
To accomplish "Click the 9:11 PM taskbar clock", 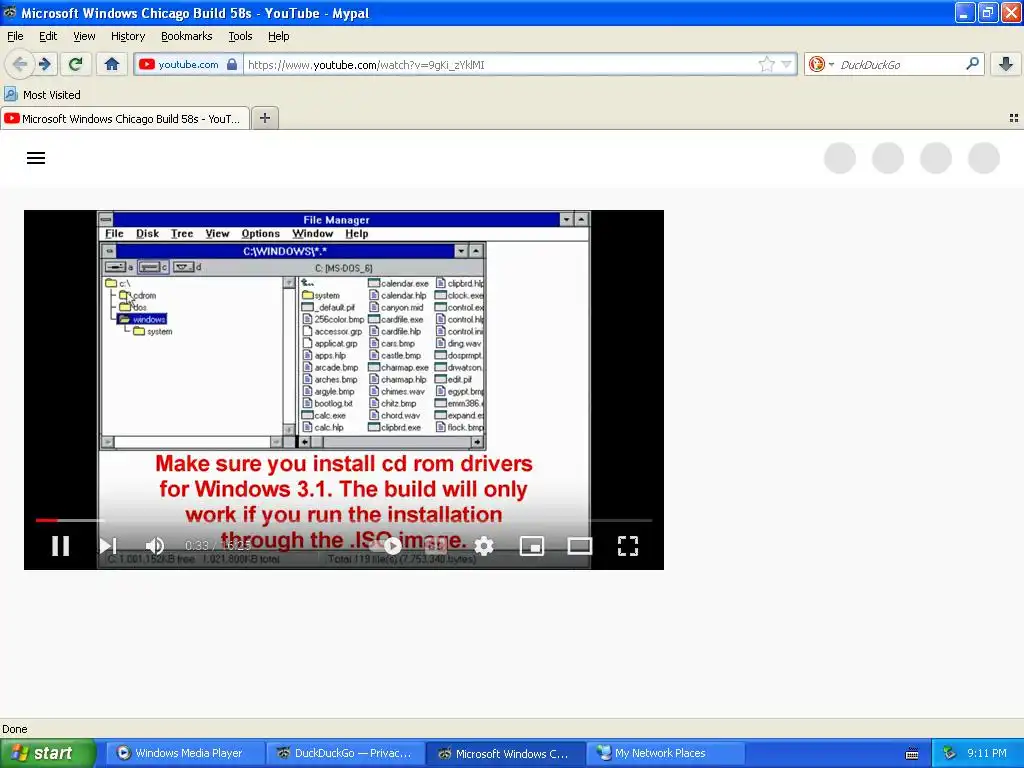I will coord(987,753).
